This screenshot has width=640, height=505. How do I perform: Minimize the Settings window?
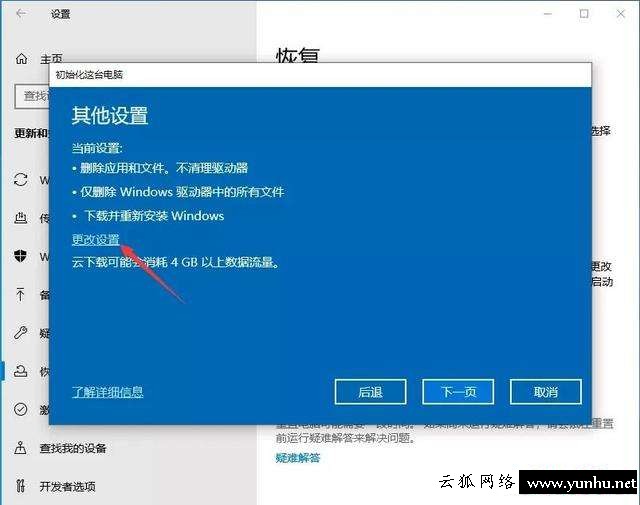click(x=548, y=14)
